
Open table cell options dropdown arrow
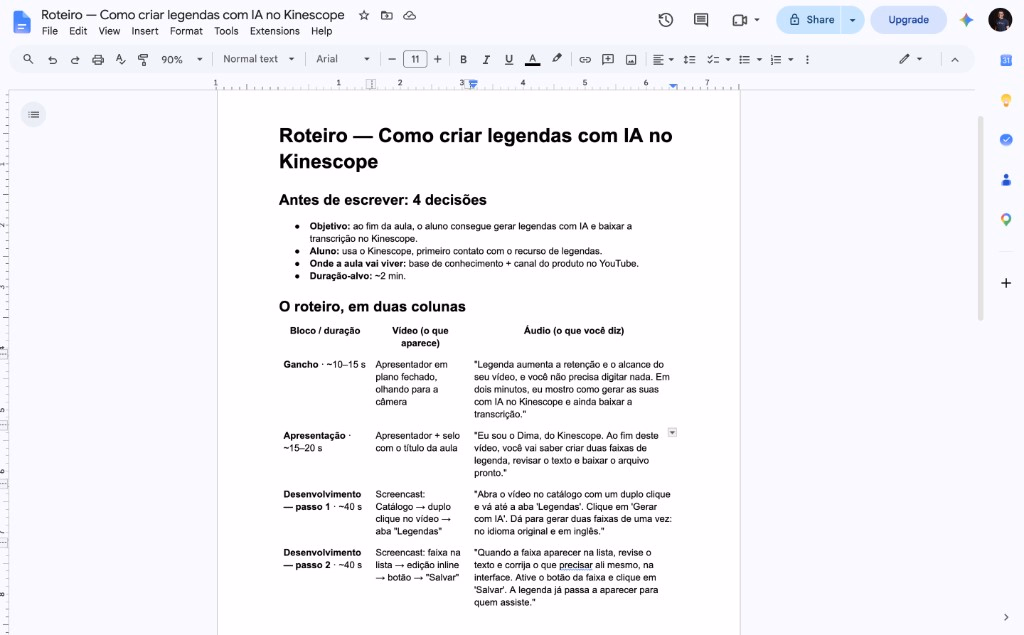point(672,432)
